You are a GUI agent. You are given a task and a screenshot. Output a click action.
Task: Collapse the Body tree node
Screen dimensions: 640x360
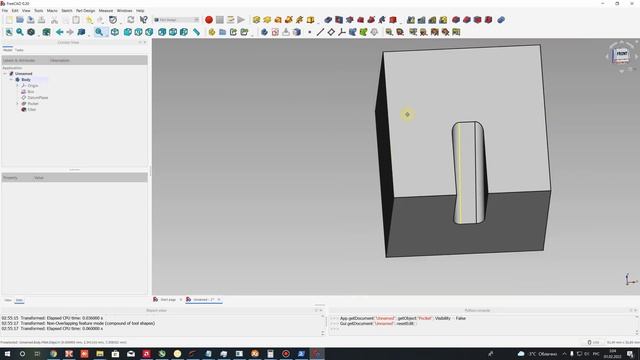(11, 80)
